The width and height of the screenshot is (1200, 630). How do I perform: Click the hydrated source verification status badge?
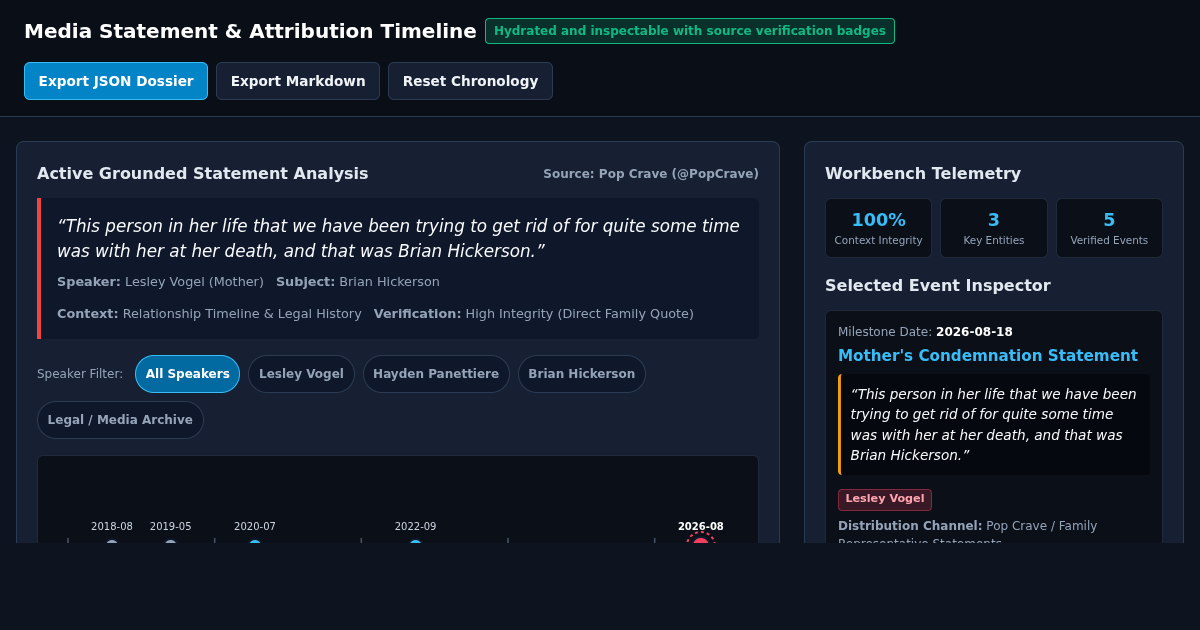tap(690, 31)
